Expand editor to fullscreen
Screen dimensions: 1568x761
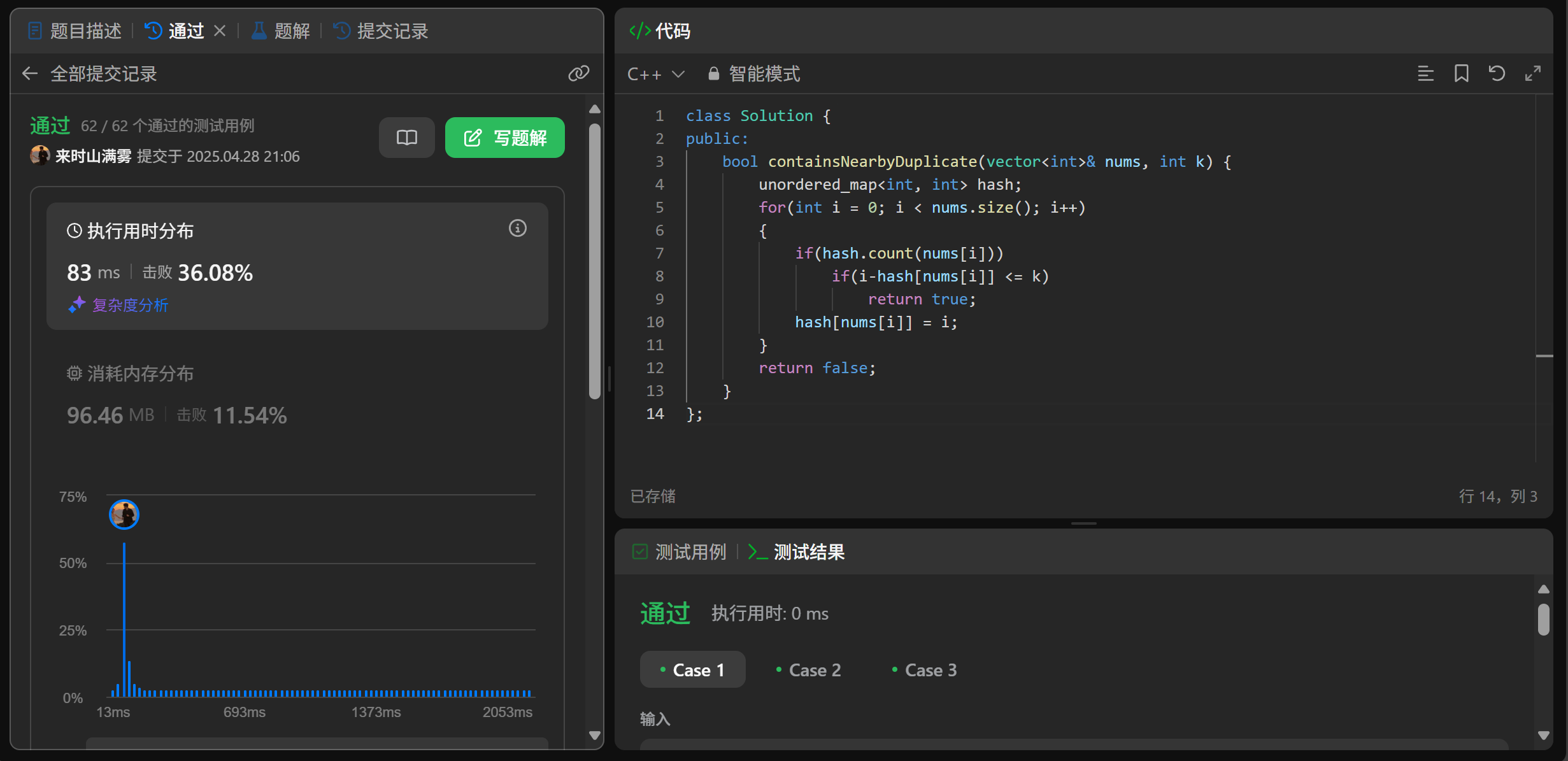point(1532,74)
